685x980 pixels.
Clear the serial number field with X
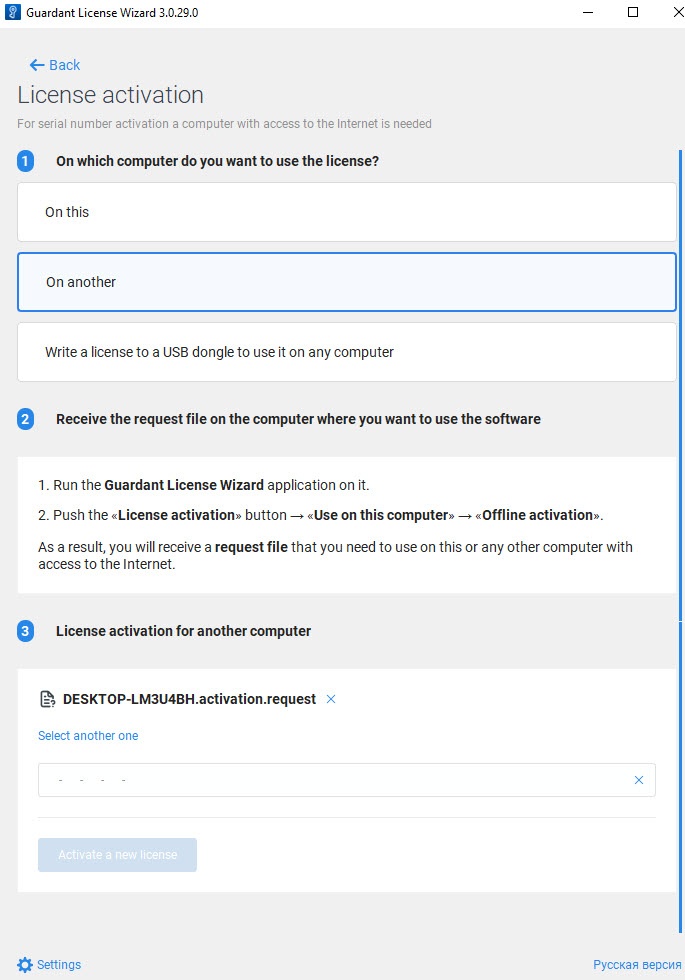coord(639,780)
